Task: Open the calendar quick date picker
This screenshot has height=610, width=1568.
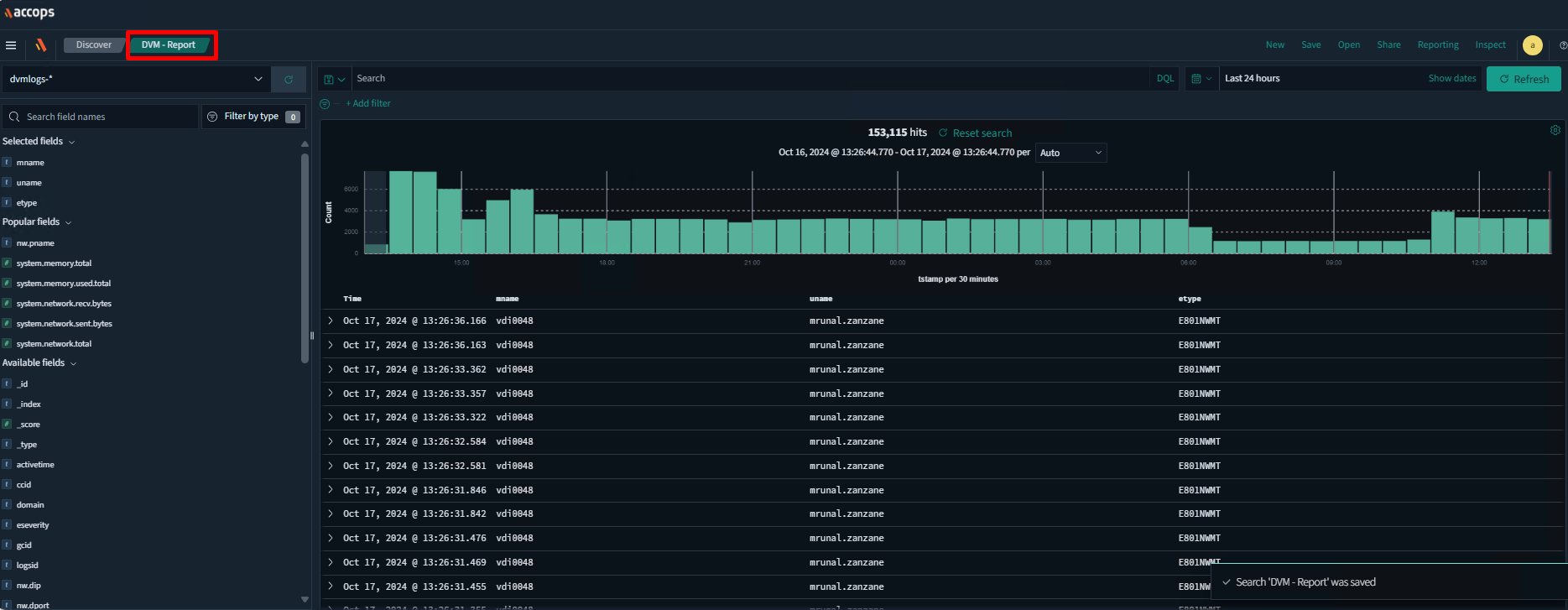Action: click(1201, 79)
